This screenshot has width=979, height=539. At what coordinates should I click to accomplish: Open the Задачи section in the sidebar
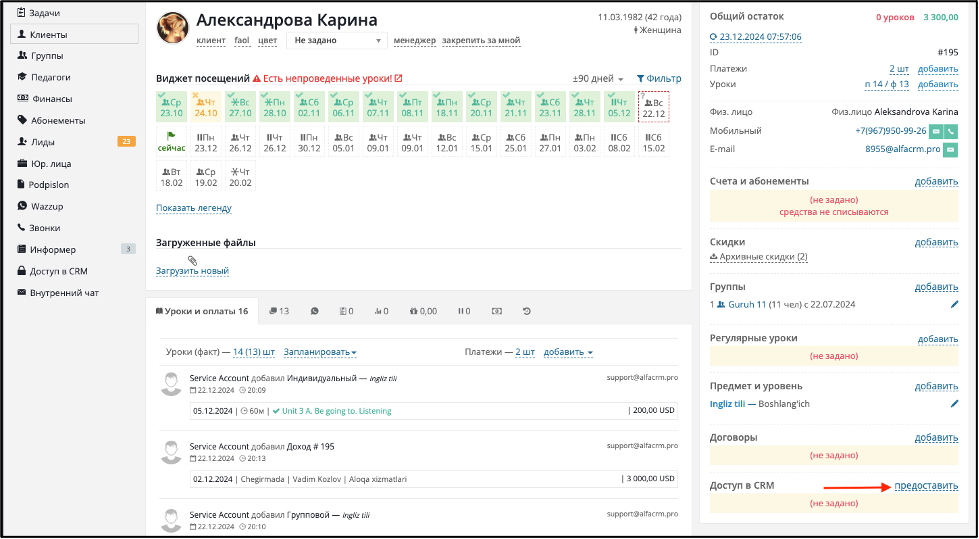coord(39,12)
